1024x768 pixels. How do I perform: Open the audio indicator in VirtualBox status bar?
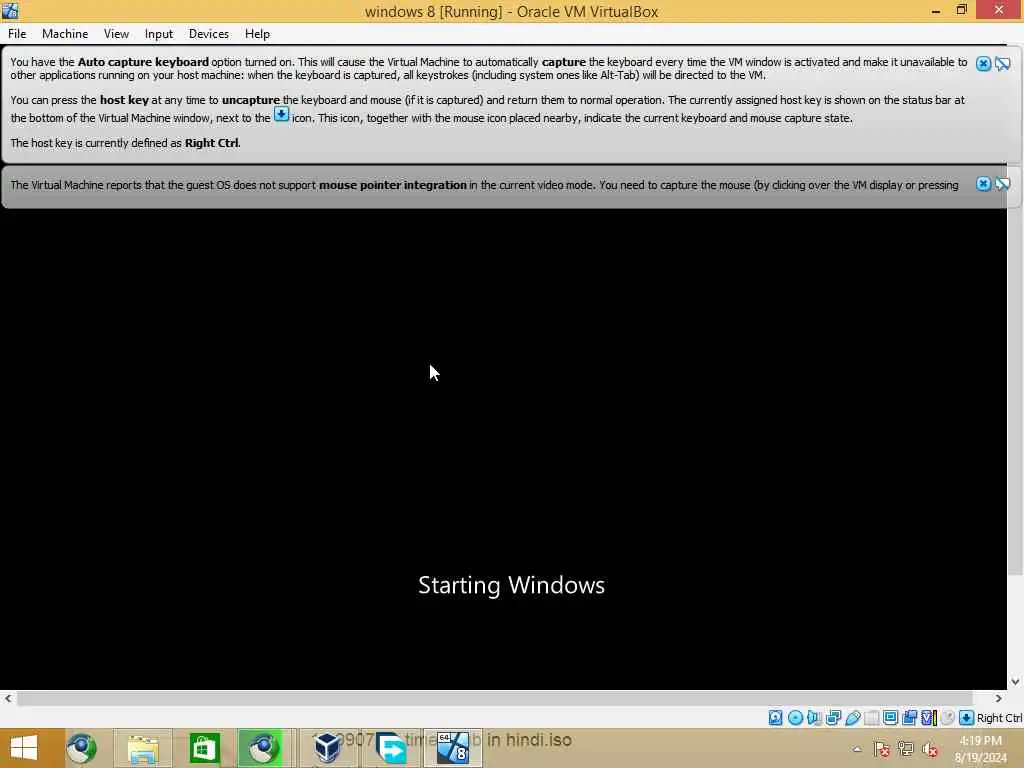click(x=814, y=718)
